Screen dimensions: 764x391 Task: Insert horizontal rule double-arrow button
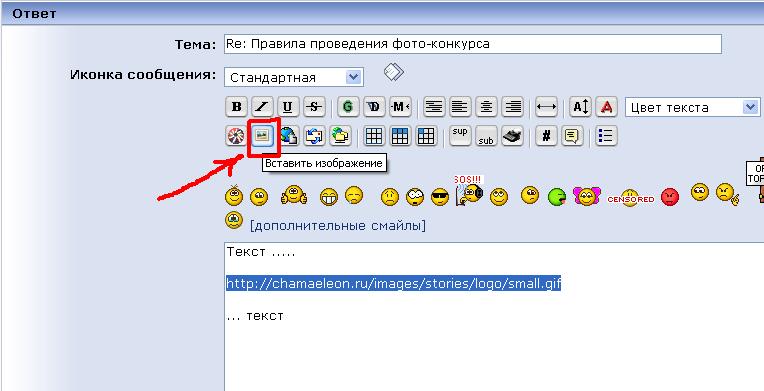546,107
